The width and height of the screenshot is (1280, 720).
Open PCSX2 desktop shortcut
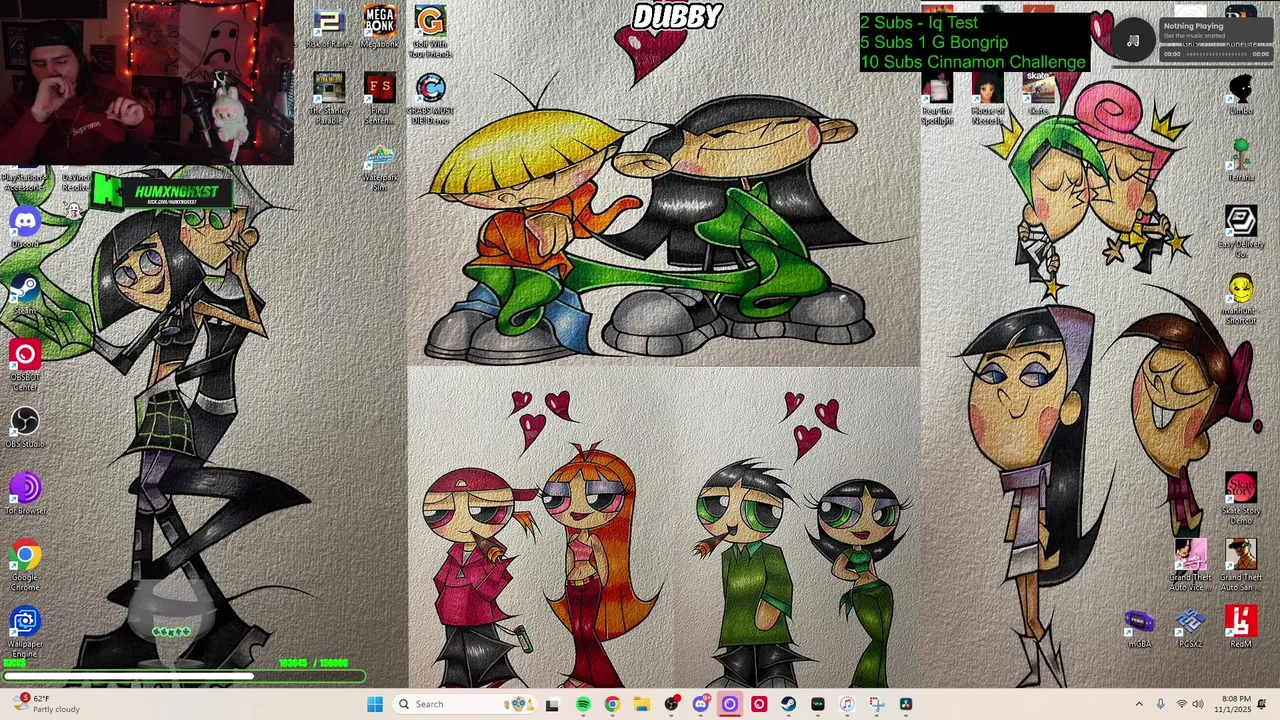[x=1190, y=628]
